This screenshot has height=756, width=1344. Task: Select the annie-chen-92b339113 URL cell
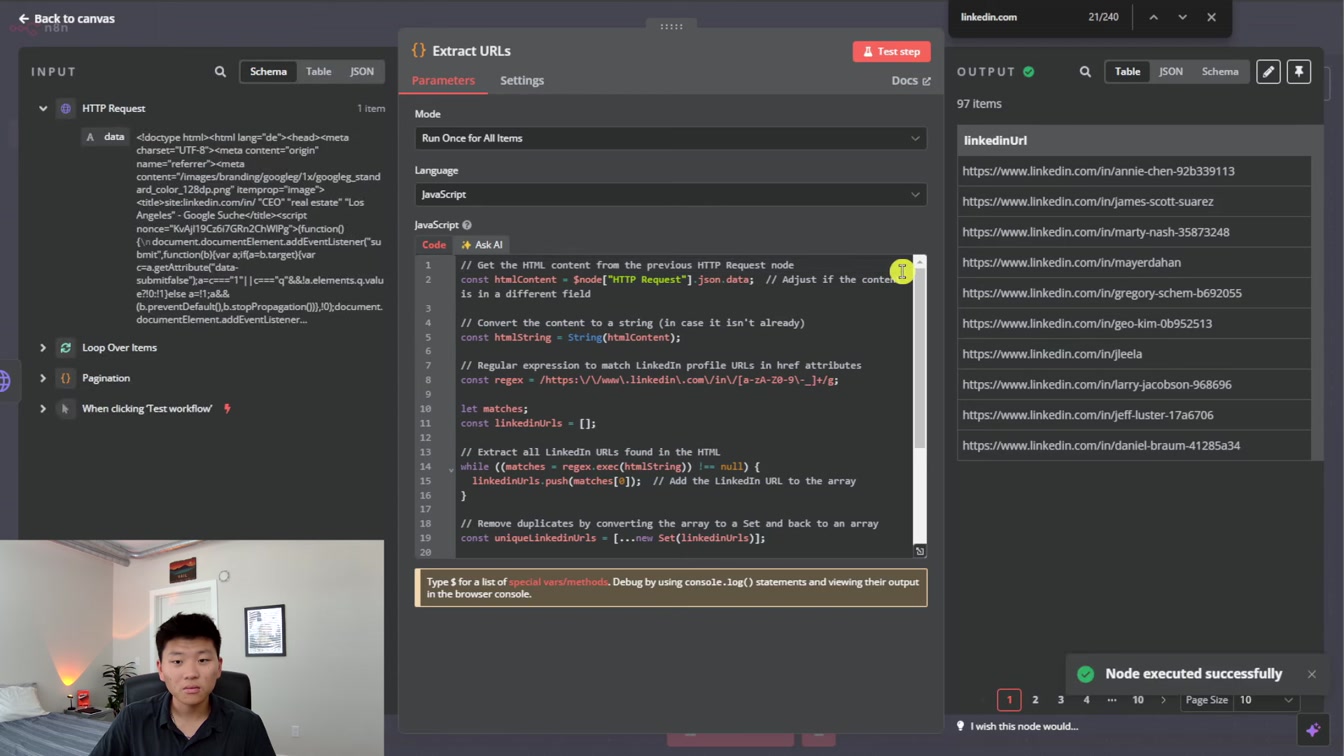click(x=1134, y=171)
